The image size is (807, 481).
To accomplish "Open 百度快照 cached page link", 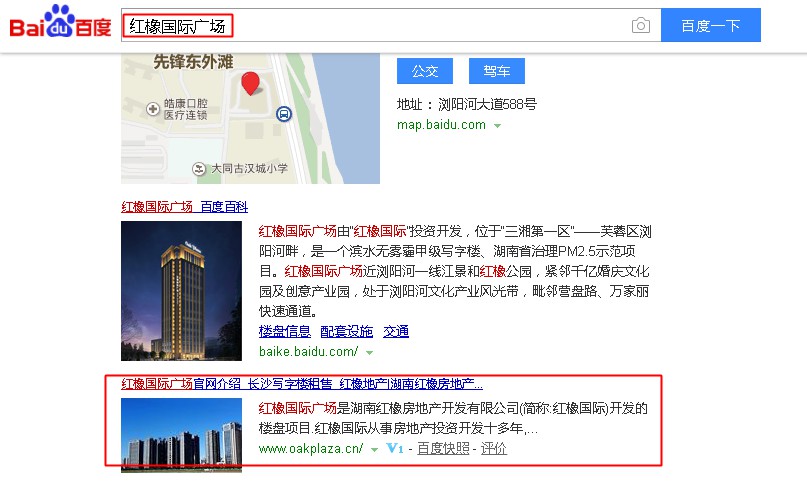I will pyautogui.click(x=443, y=449).
